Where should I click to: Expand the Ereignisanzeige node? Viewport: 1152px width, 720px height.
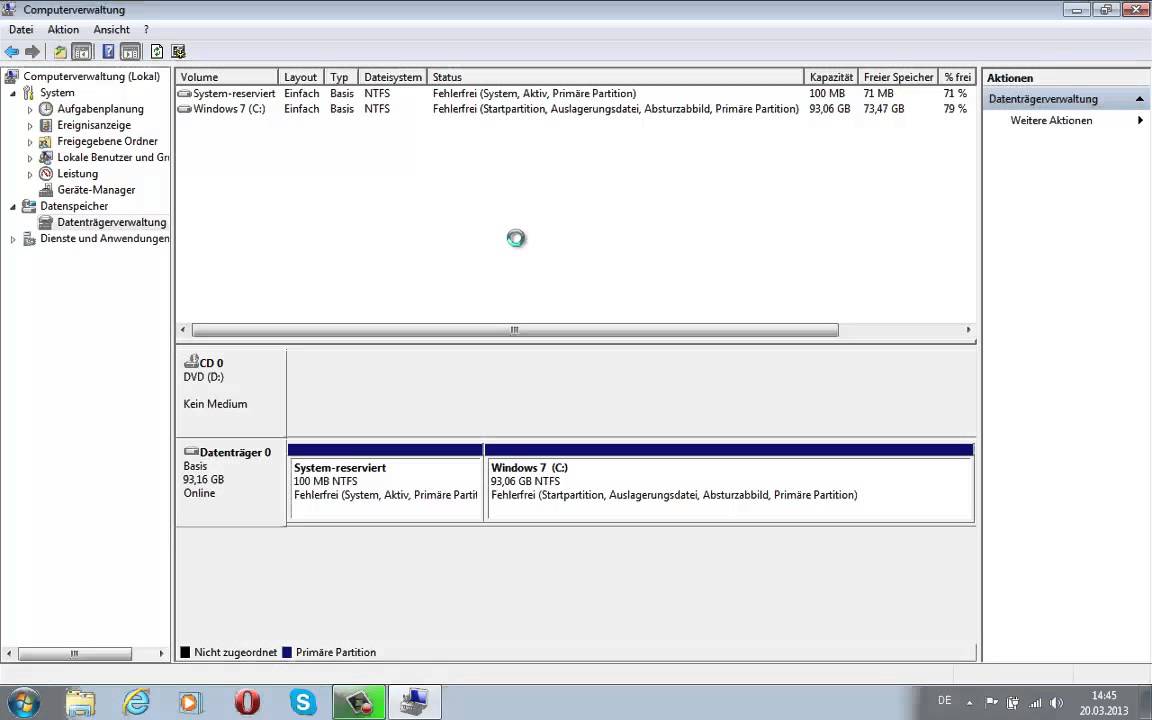[30, 126]
